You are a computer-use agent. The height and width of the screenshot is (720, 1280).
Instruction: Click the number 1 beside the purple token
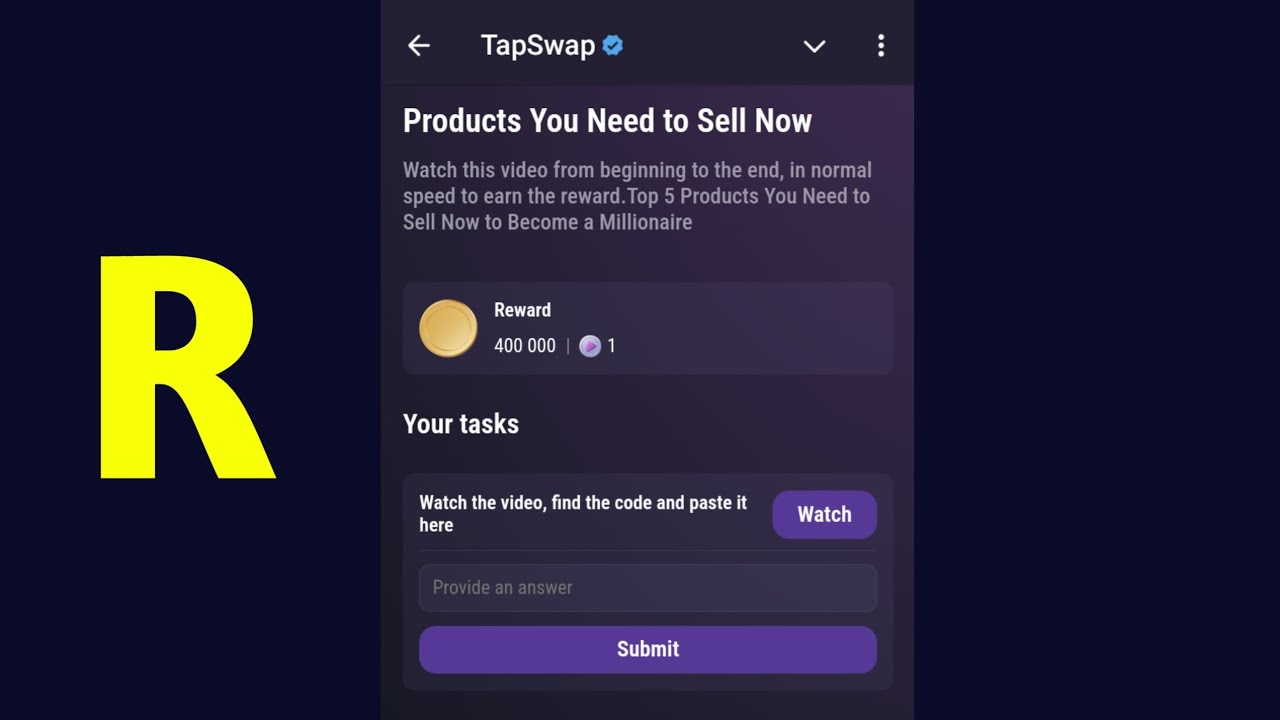[x=611, y=346]
